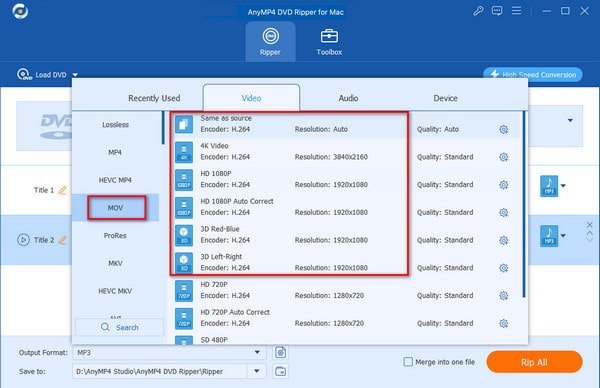
Task: Open the feedback chat icon
Action: pos(497,11)
